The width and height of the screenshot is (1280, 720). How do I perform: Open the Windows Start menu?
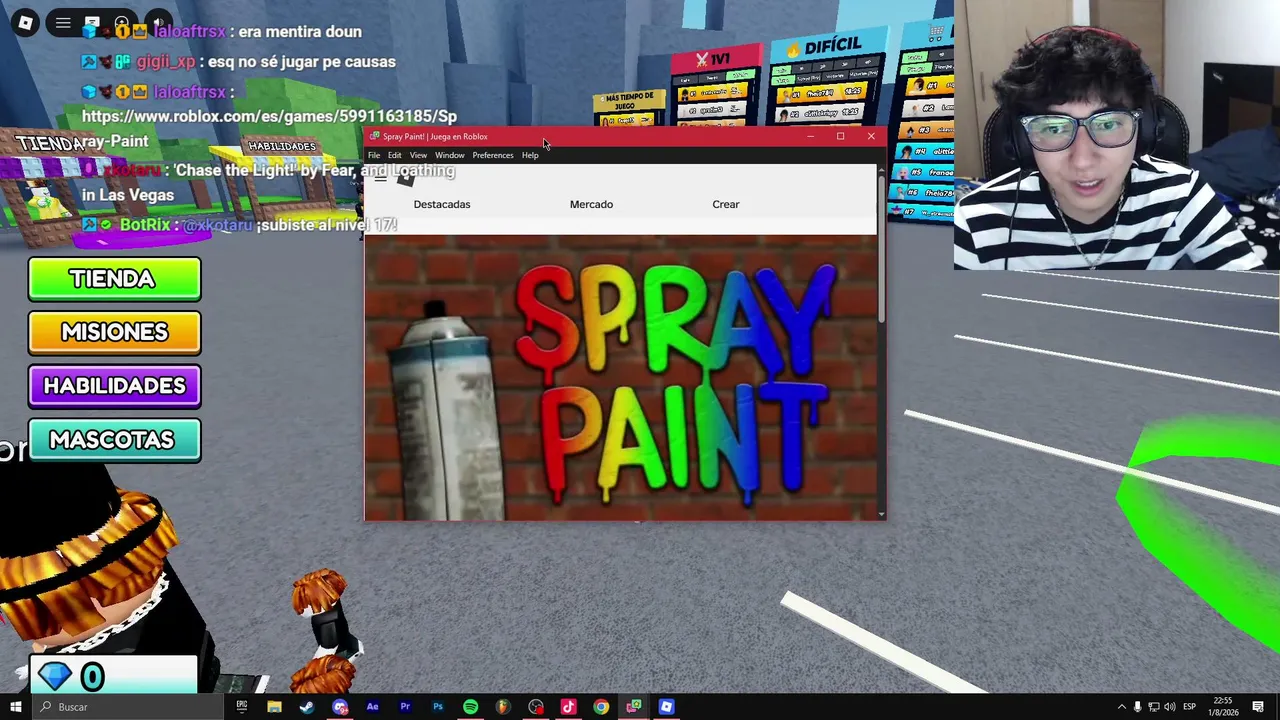click(x=16, y=707)
